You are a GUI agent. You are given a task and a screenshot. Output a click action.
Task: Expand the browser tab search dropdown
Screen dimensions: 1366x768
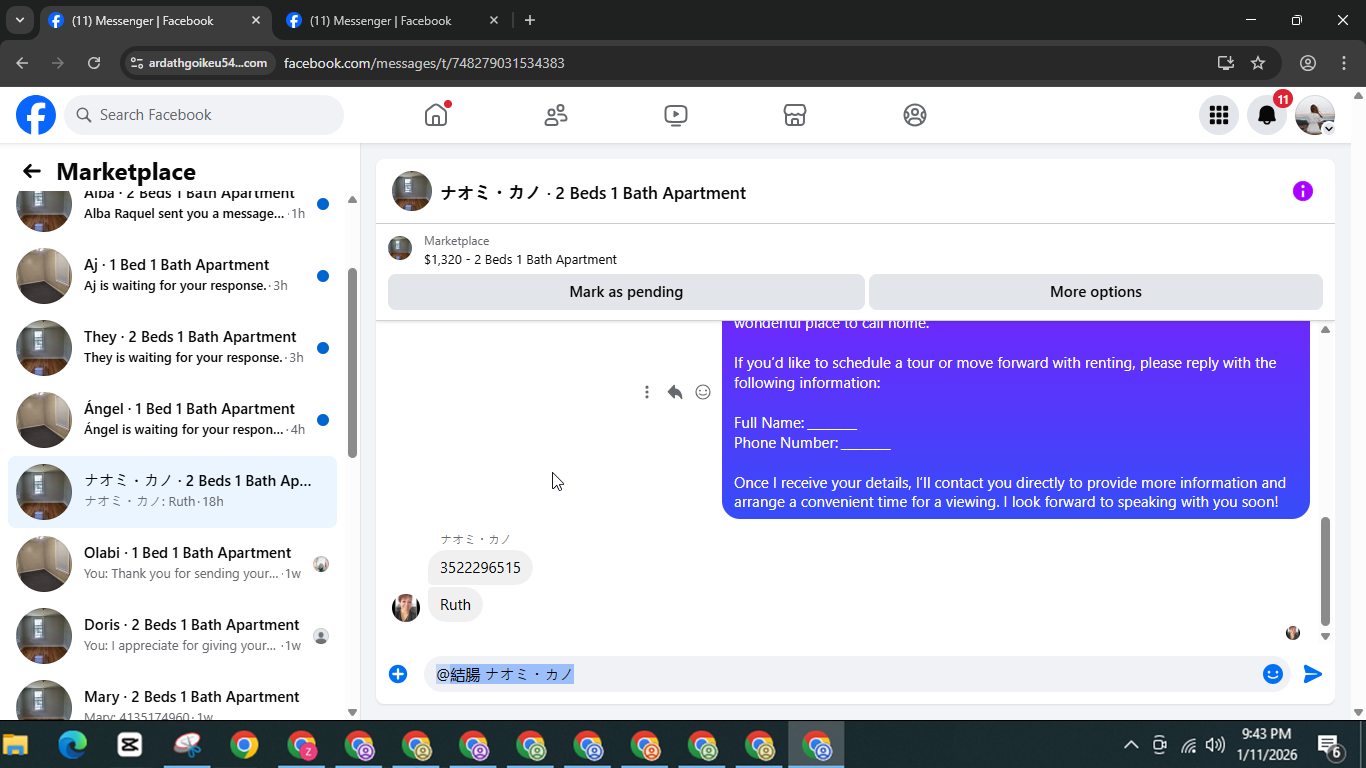pos(19,20)
